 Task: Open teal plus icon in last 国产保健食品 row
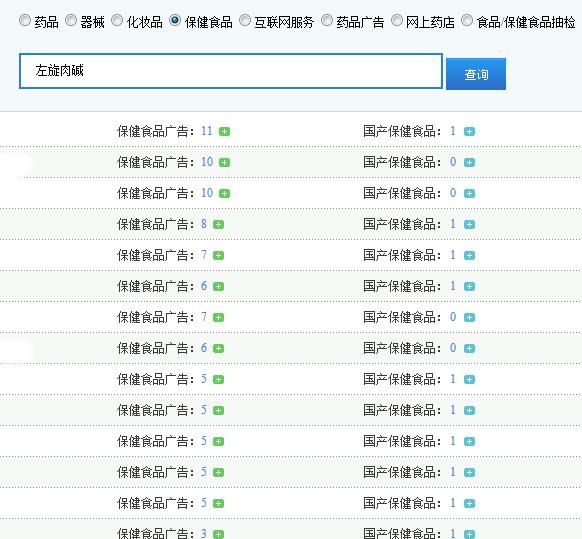[x=469, y=534]
